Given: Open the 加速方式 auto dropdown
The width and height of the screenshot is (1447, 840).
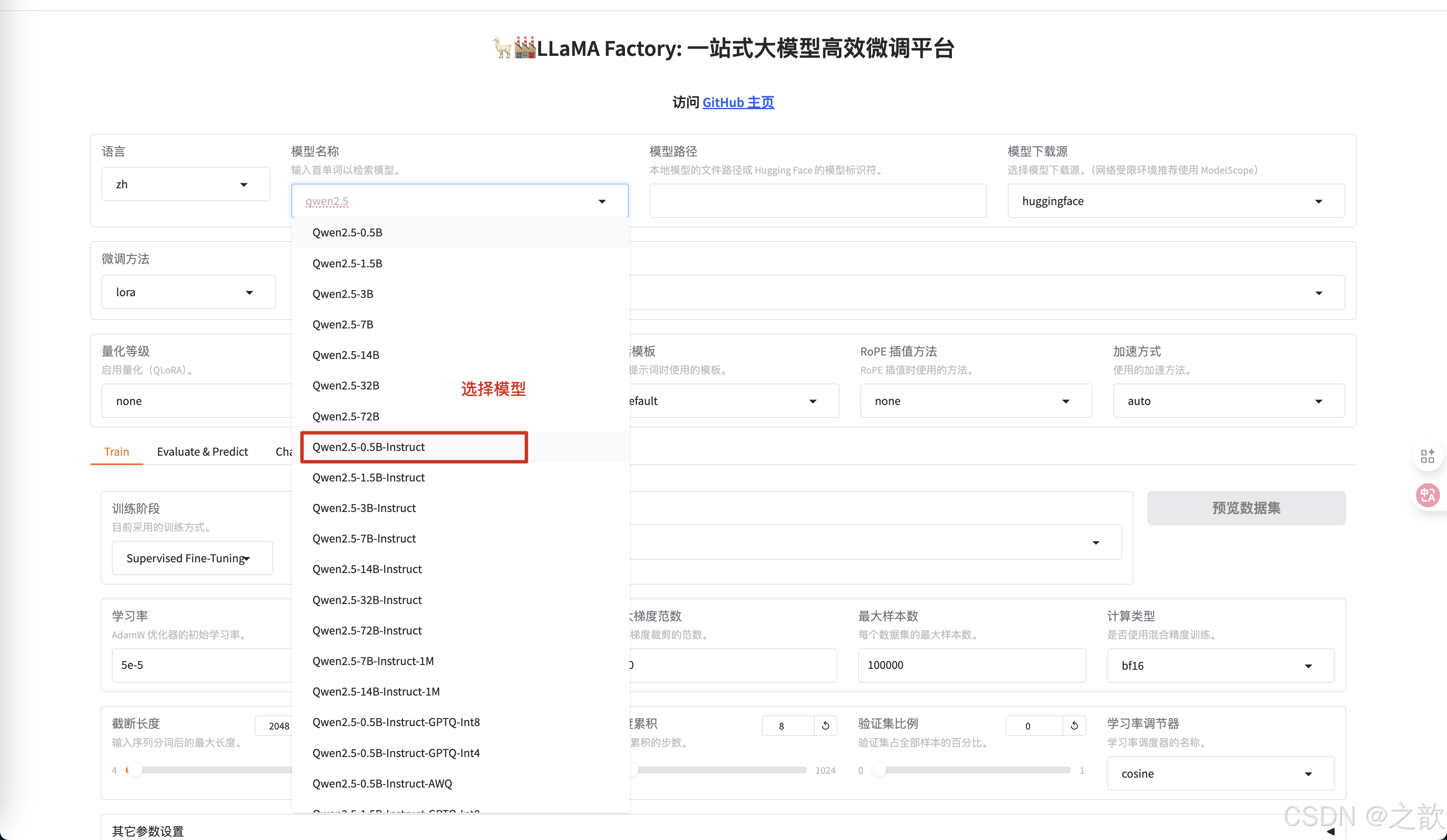Looking at the screenshot, I should (1229, 401).
